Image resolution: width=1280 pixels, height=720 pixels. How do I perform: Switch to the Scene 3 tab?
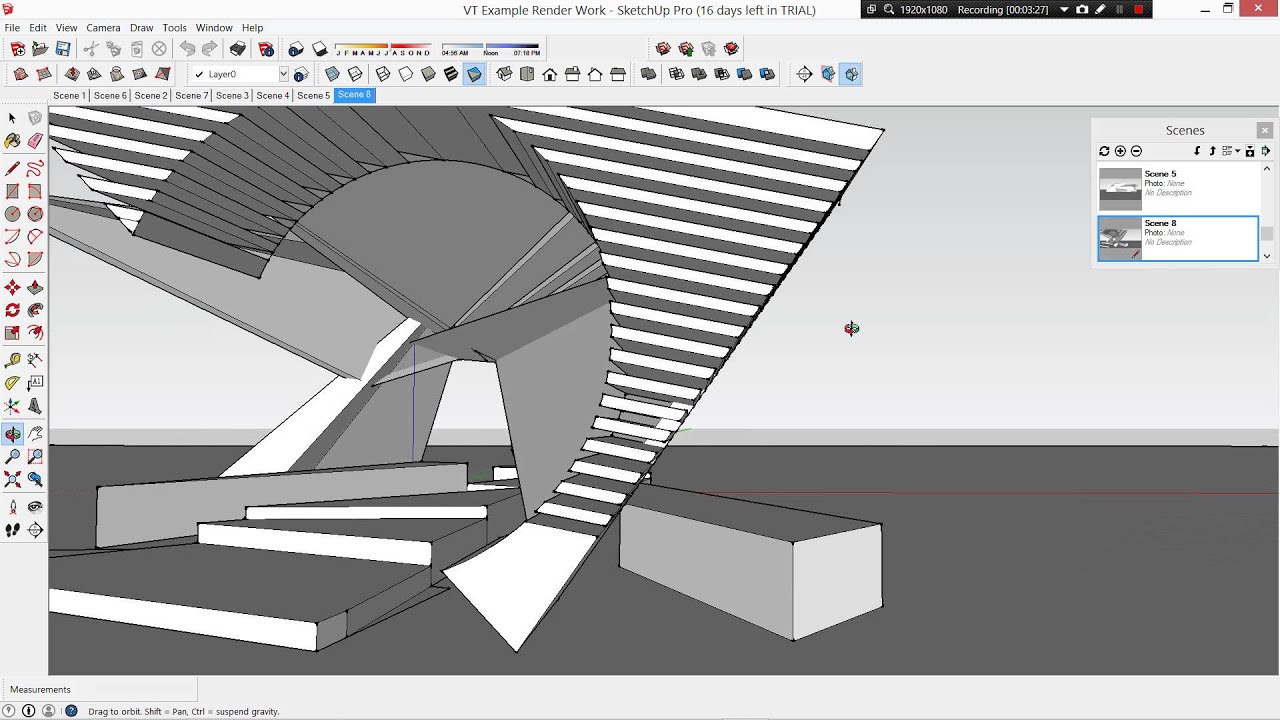point(232,96)
